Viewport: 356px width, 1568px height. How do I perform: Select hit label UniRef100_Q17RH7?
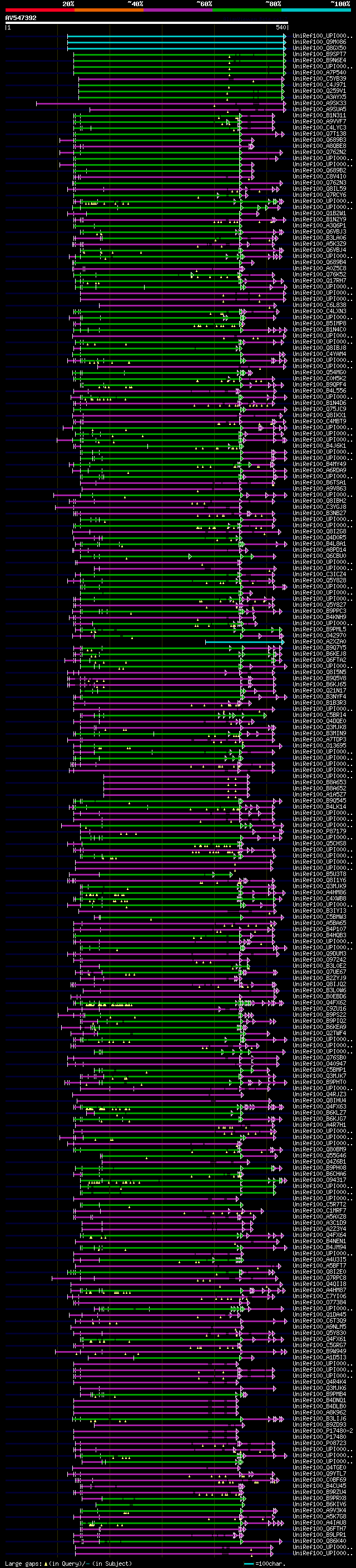coord(319,280)
